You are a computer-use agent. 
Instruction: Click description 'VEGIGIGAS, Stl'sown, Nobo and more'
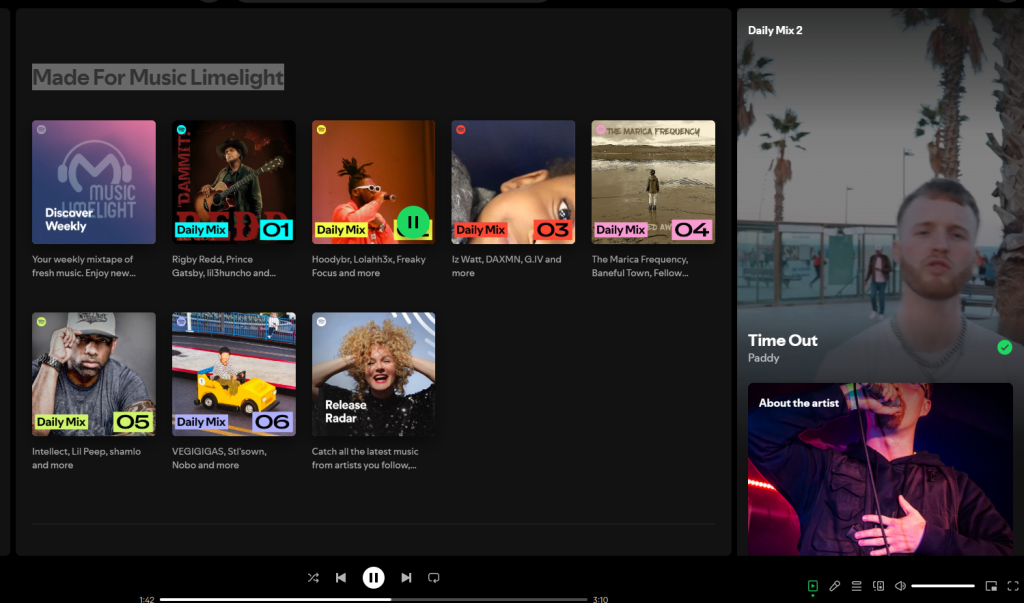click(219, 458)
